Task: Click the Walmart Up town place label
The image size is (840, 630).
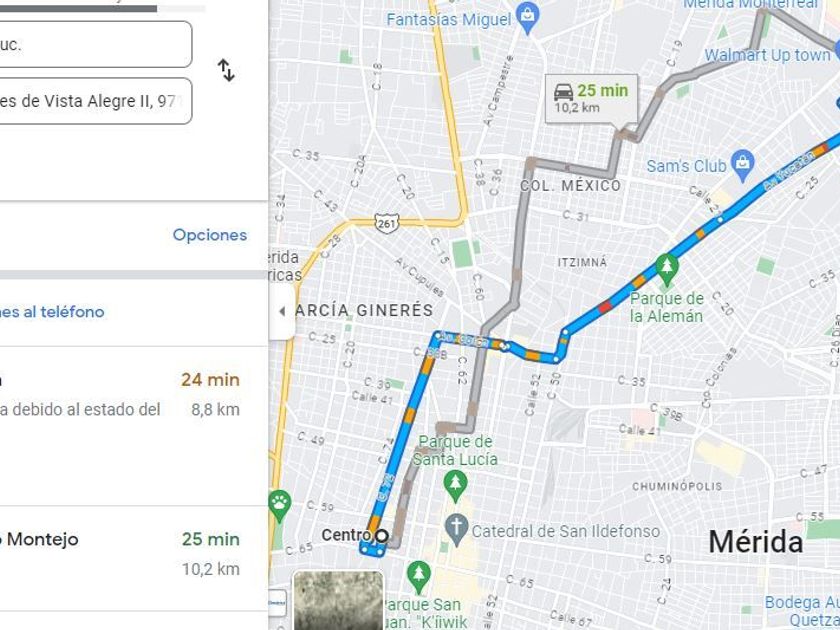Action: tap(767, 55)
